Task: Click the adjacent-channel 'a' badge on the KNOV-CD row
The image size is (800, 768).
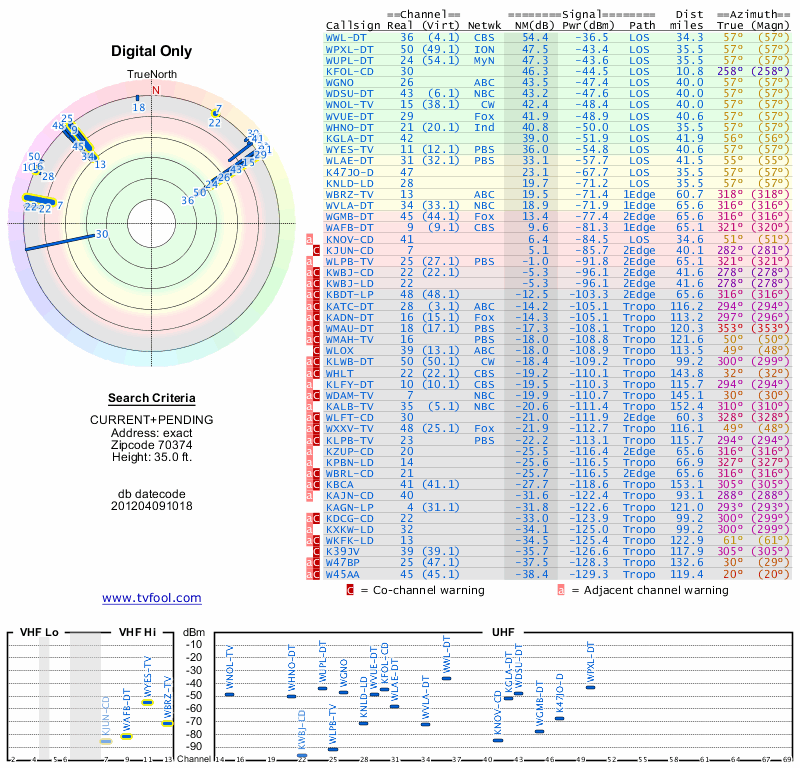Action: (x=309, y=239)
